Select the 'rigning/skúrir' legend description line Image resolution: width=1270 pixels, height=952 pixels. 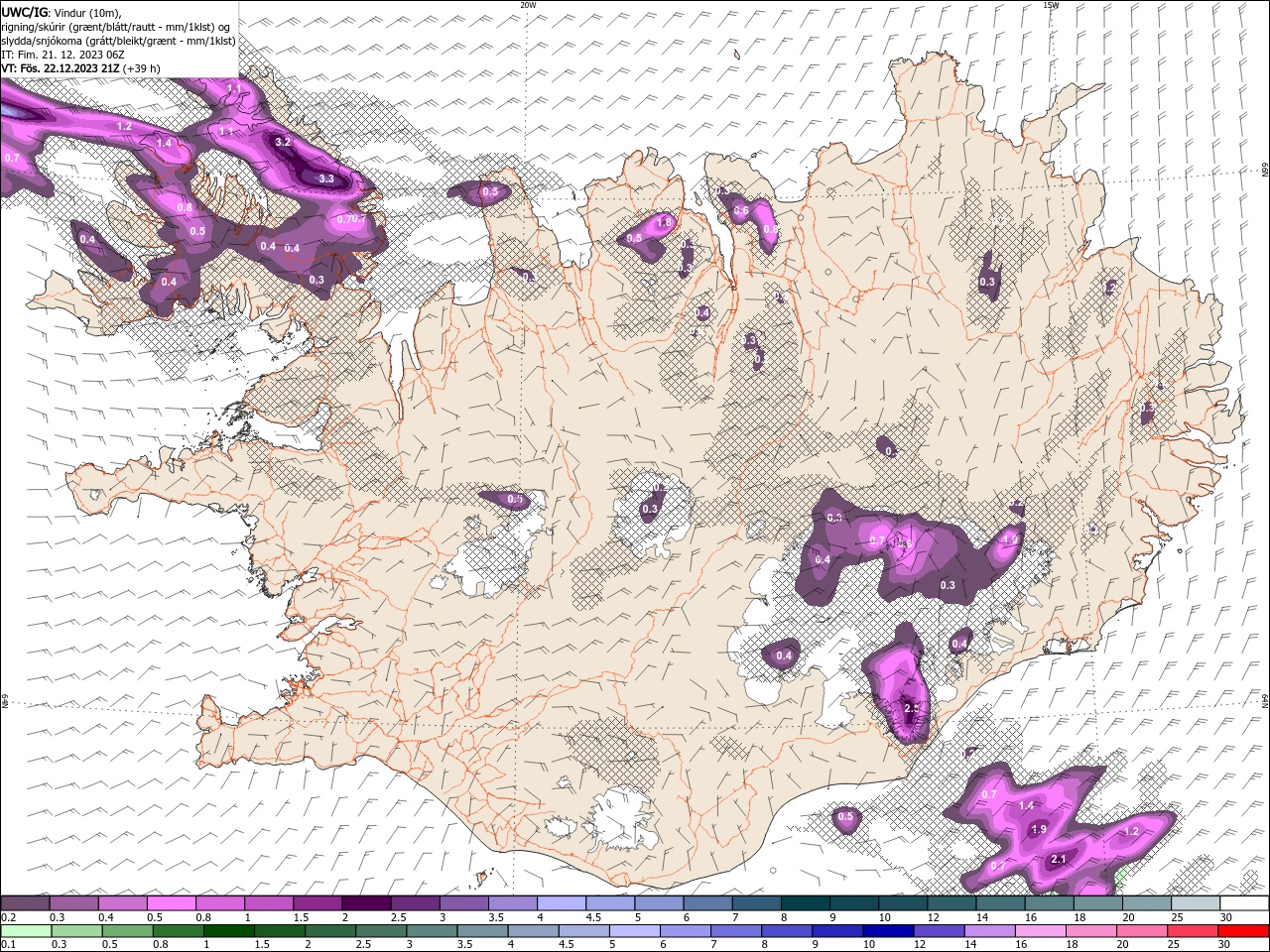click(x=116, y=26)
